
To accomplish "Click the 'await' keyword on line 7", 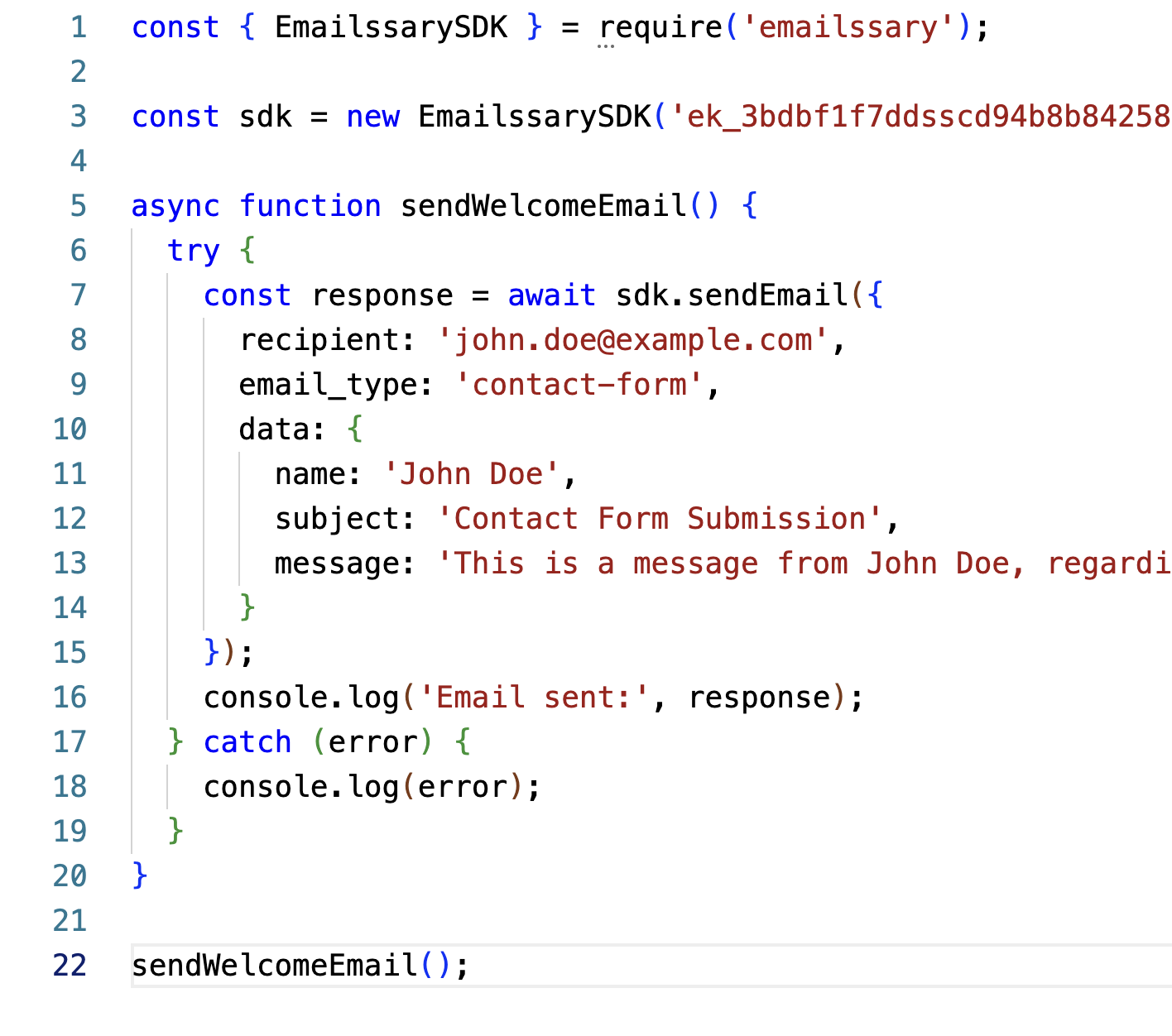I will [x=552, y=295].
